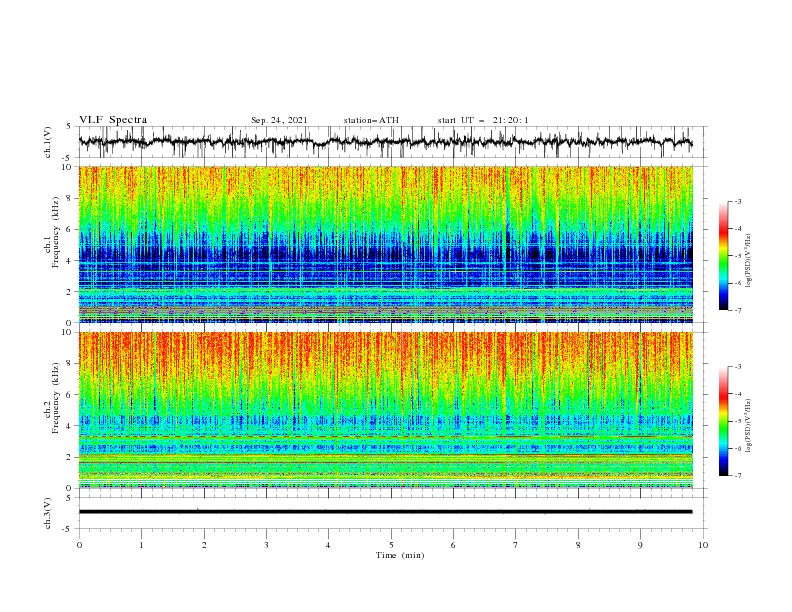Image resolution: width=792 pixels, height=612 pixels.
Task: Click inside the ch.2 frequency spectrogram
Action: (385, 410)
